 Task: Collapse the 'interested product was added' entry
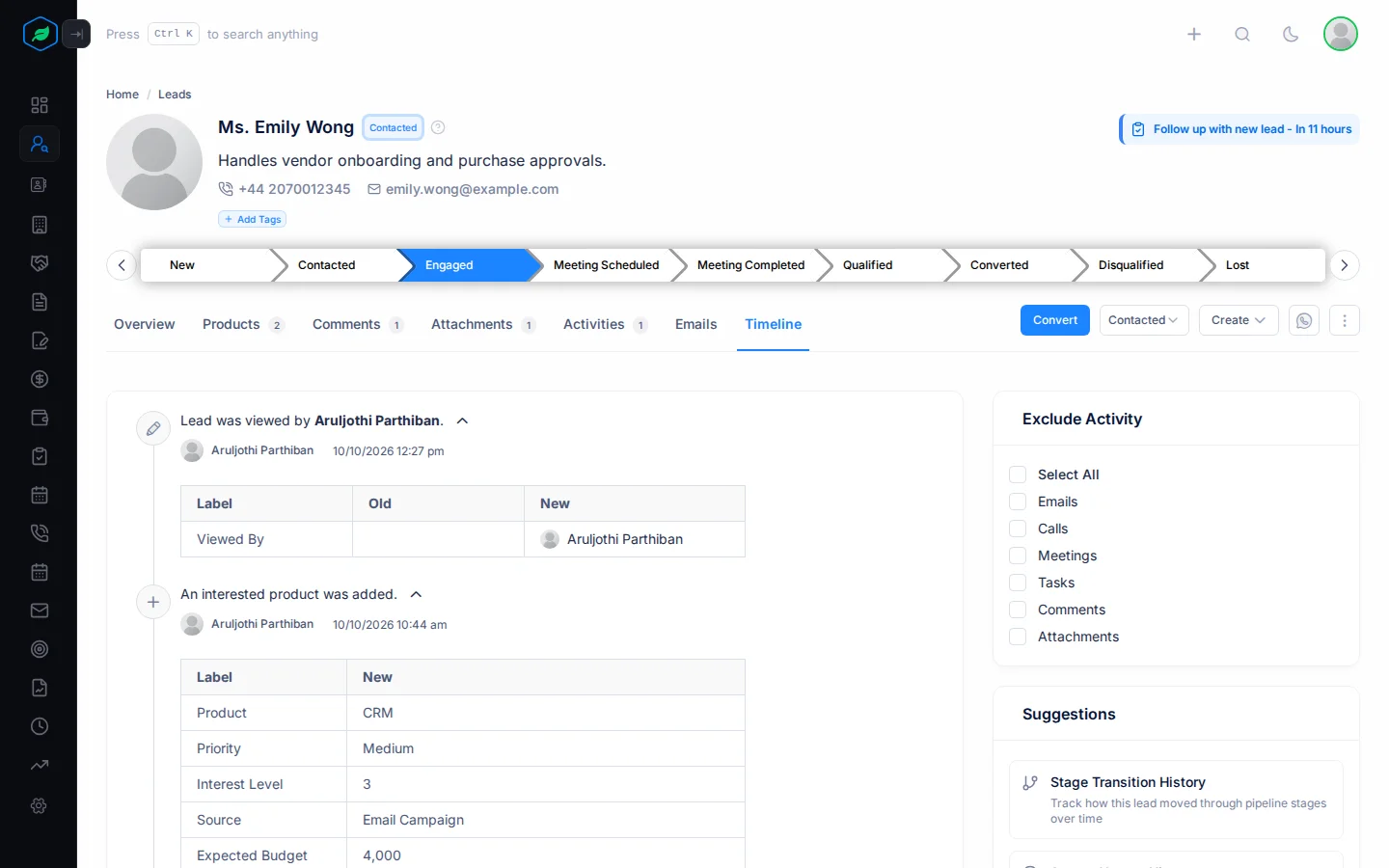coord(416,594)
